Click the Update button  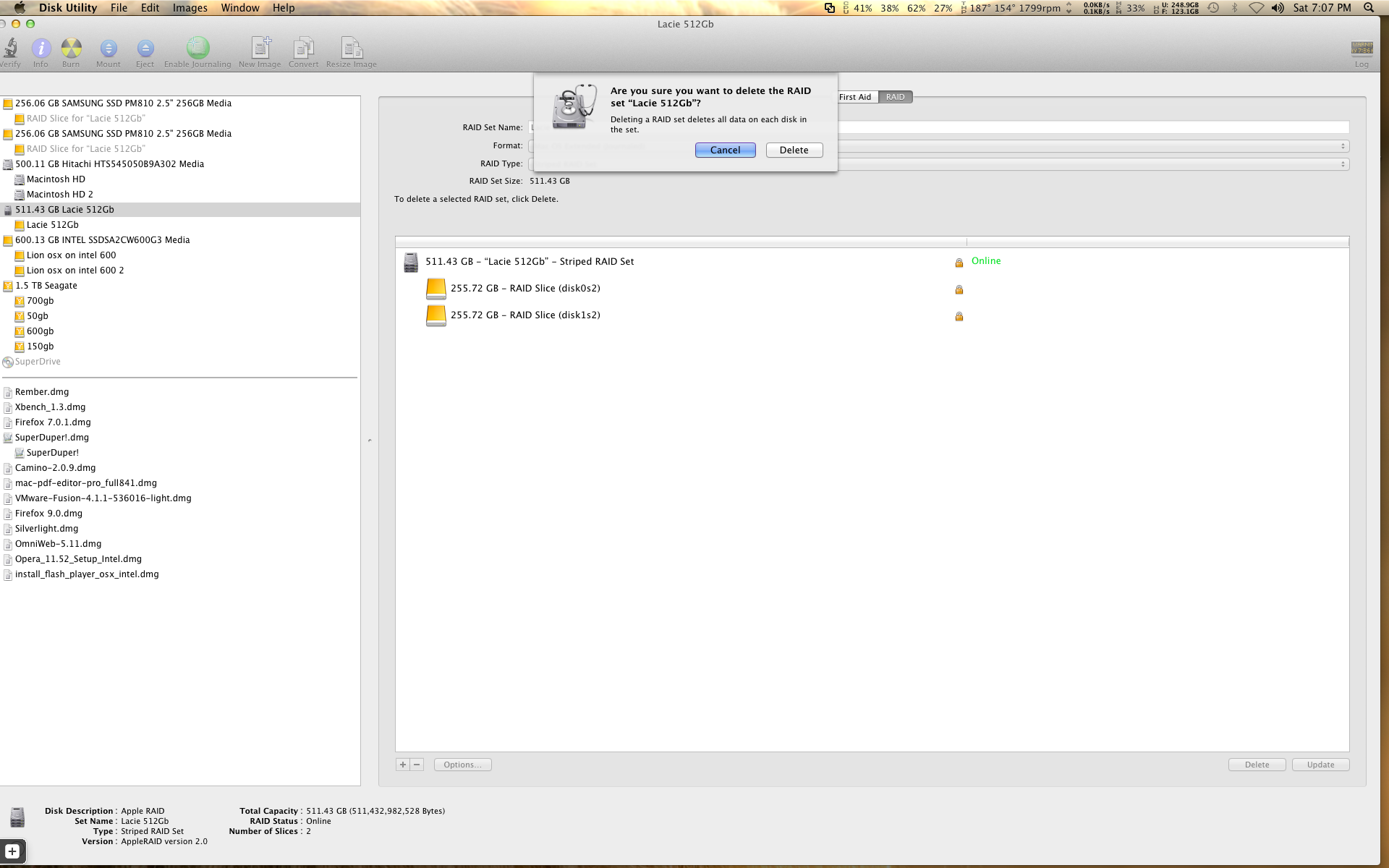point(1321,765)
